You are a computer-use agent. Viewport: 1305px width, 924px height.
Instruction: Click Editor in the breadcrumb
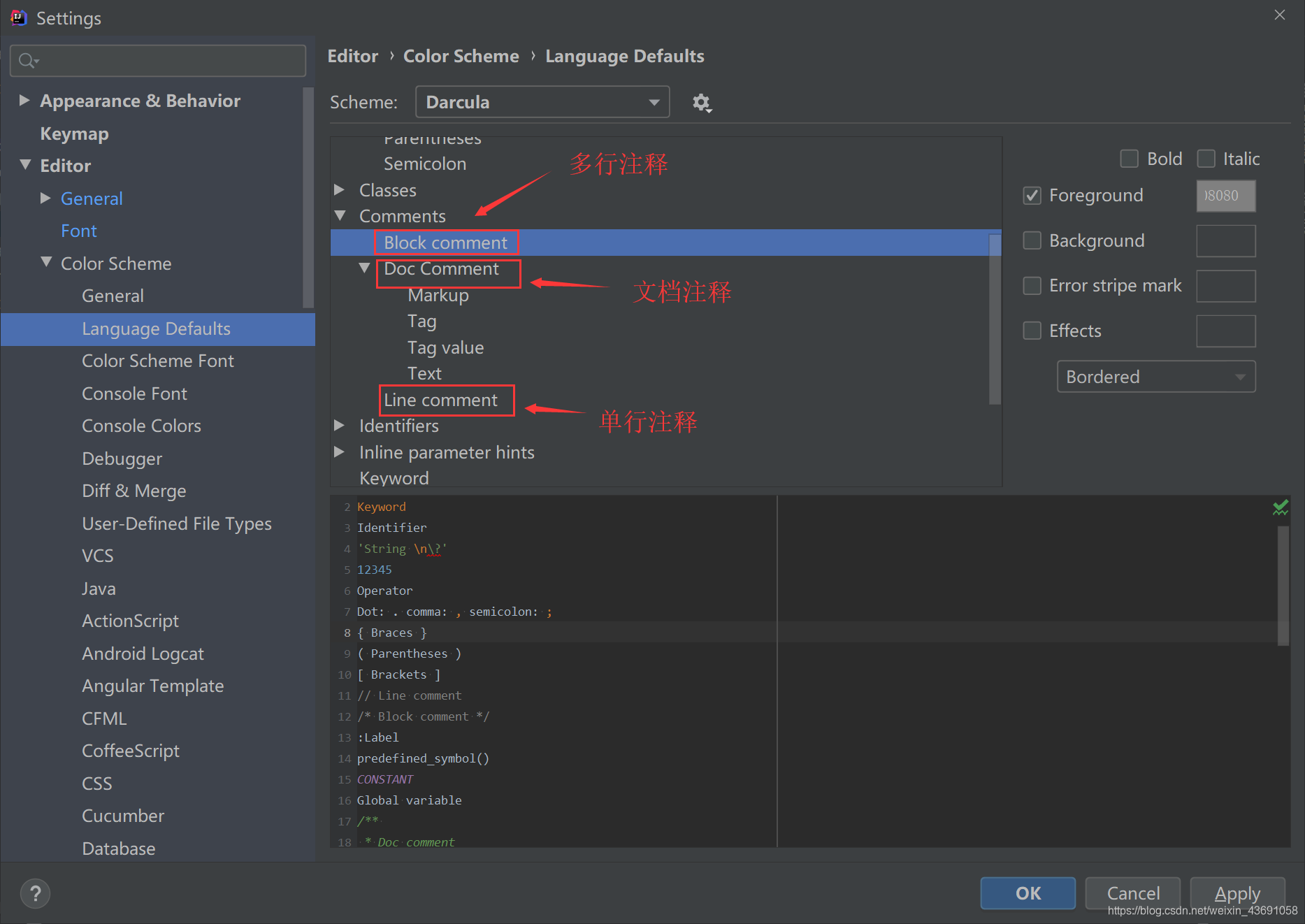353,56
